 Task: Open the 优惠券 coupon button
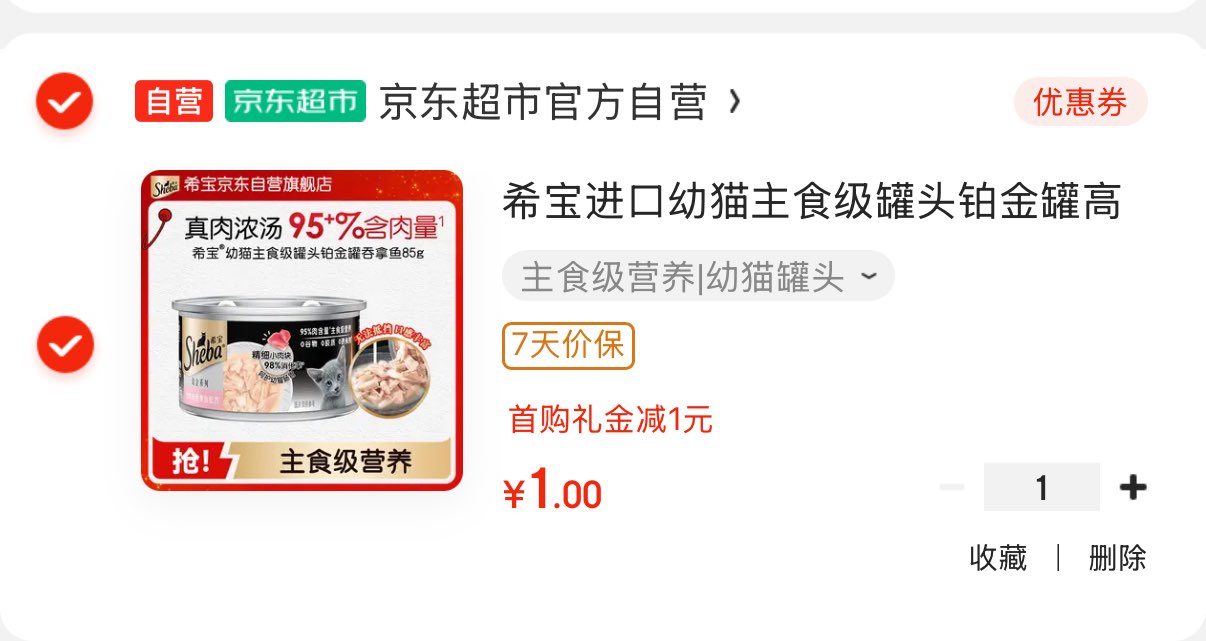point(1080,102)
